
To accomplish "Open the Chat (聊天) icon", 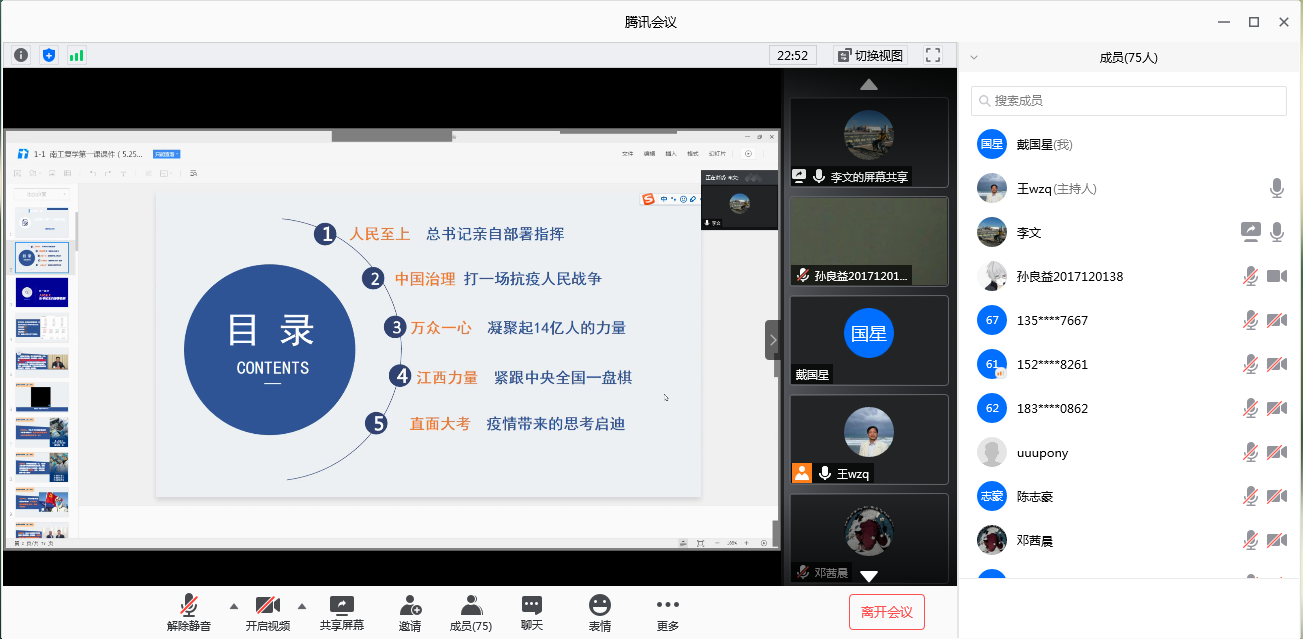I will [x=531, y=612].
